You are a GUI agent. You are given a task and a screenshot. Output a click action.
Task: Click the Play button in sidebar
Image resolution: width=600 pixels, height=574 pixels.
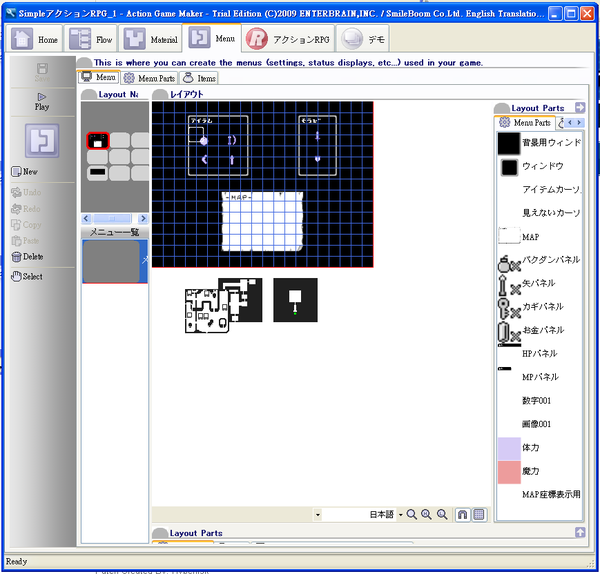42,102
